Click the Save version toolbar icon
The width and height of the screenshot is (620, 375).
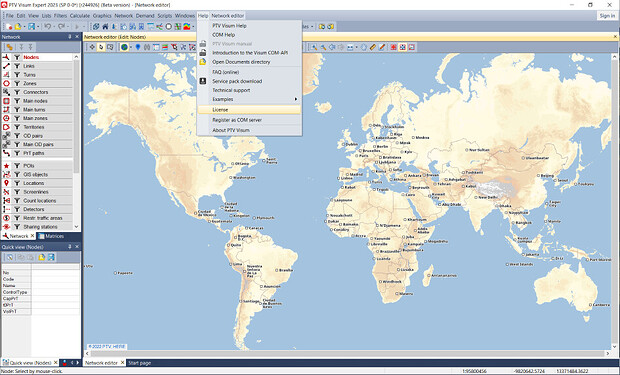31,27
